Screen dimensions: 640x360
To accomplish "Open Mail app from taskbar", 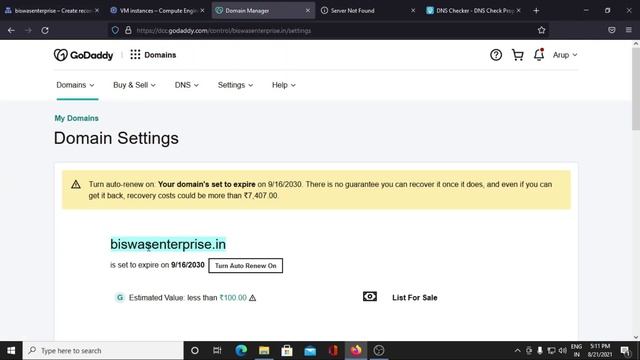I will pyautogui.click(x=310, y=351).
